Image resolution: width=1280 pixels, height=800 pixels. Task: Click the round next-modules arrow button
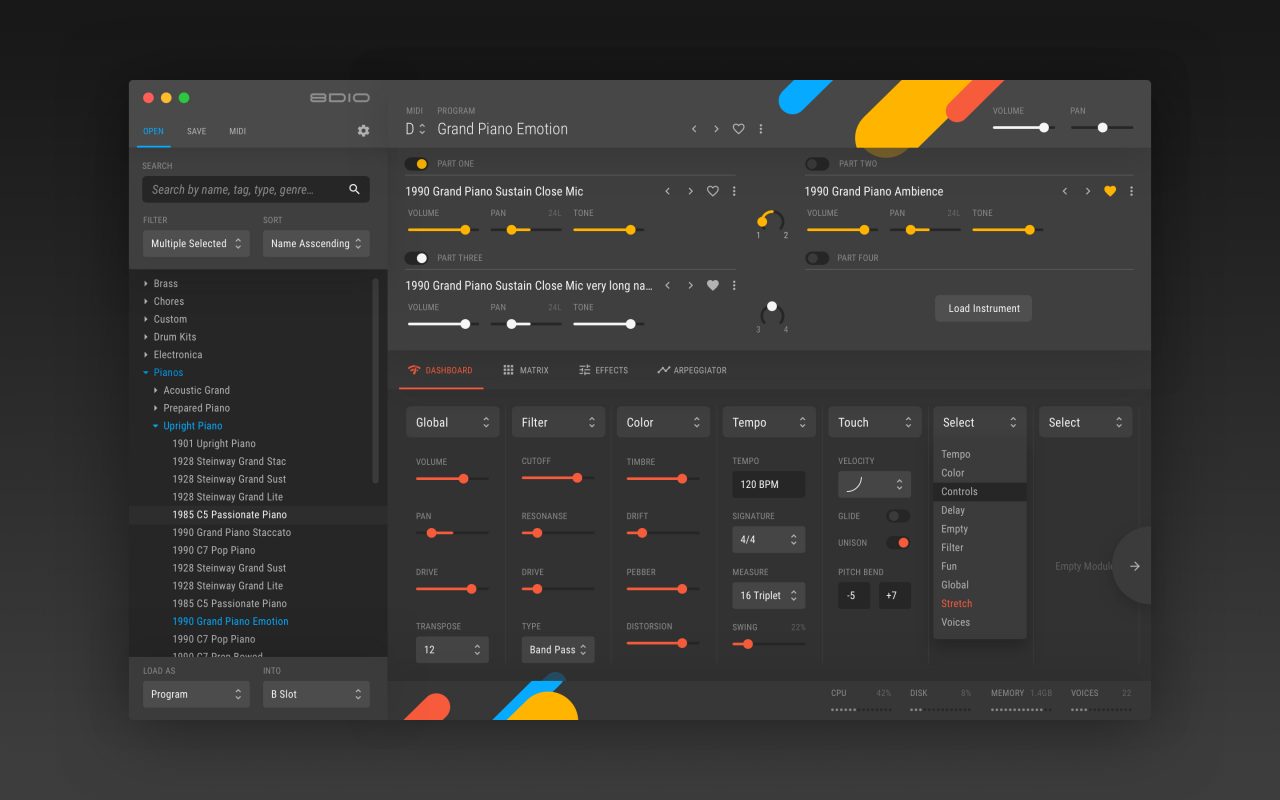[1134, 566]
